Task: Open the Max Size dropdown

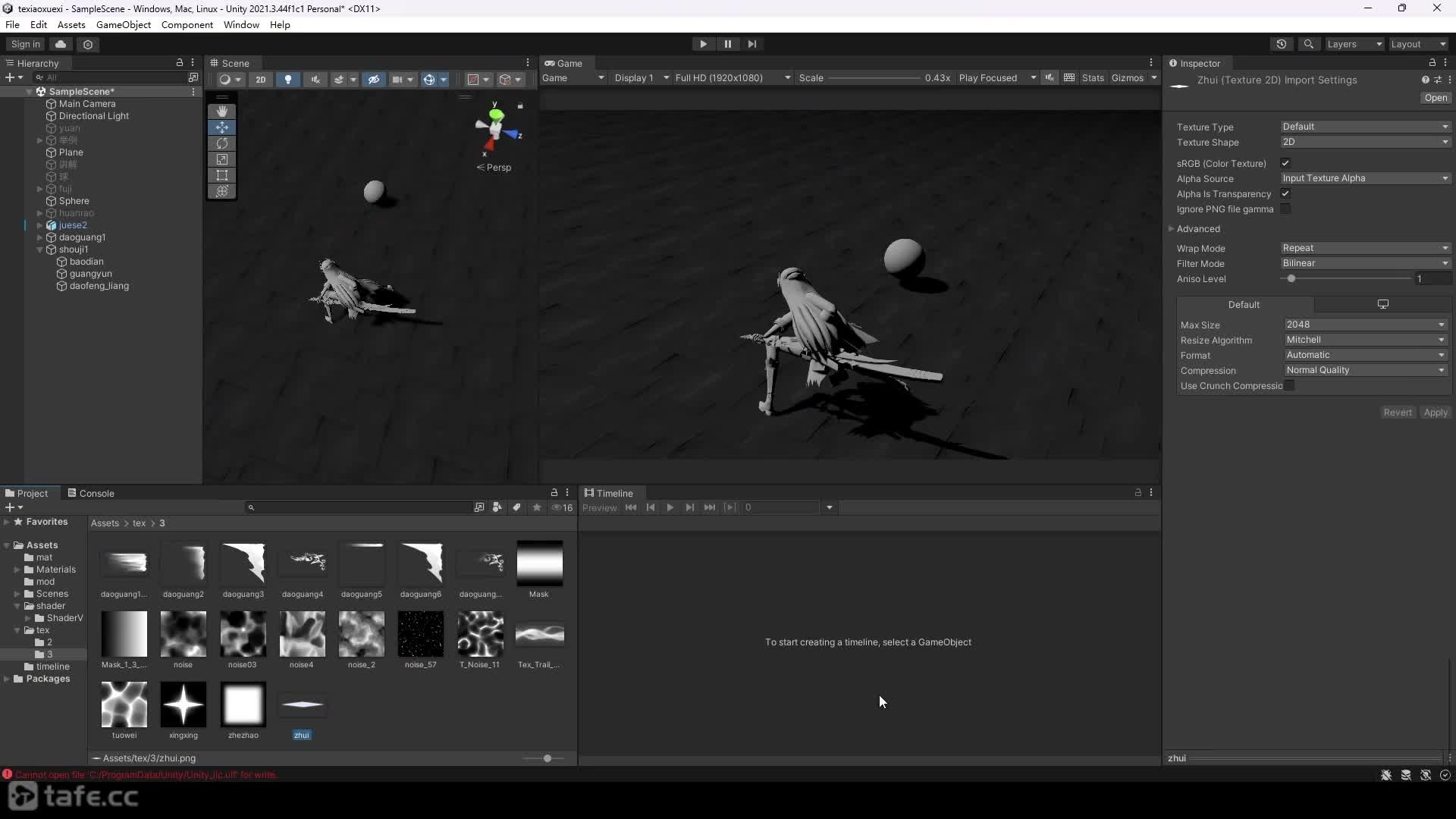Action: point(1365,325)
